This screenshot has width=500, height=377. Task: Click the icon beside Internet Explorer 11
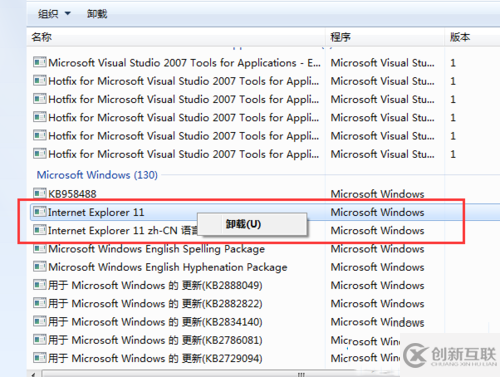[40, 211]
